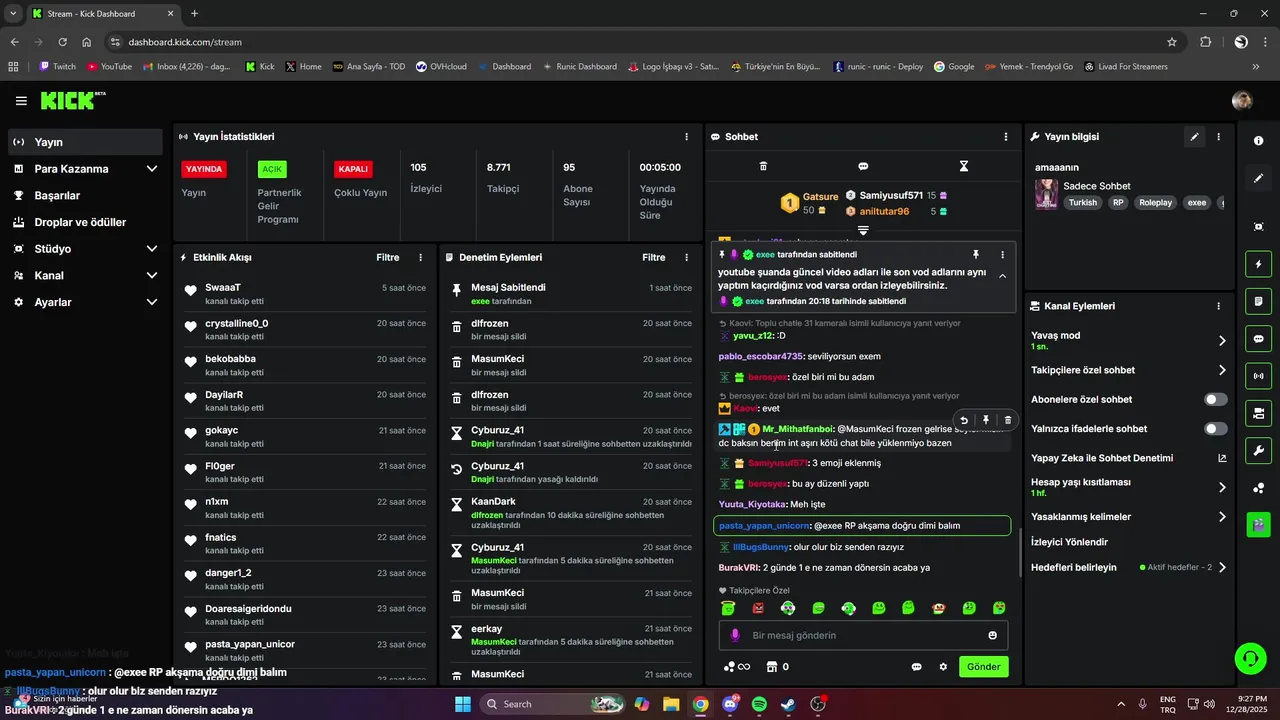Open Discord from the Windows taskbar

(730, 704)
